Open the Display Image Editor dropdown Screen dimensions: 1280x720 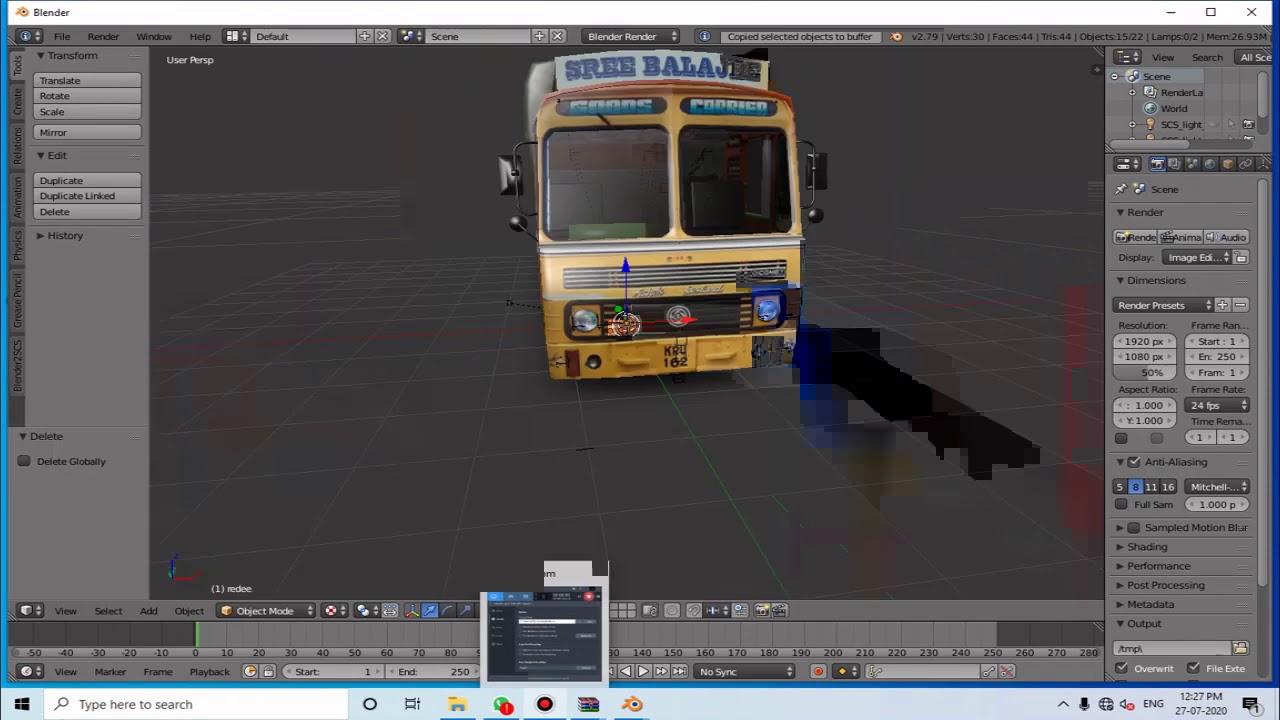click(x=1198, y=258)
